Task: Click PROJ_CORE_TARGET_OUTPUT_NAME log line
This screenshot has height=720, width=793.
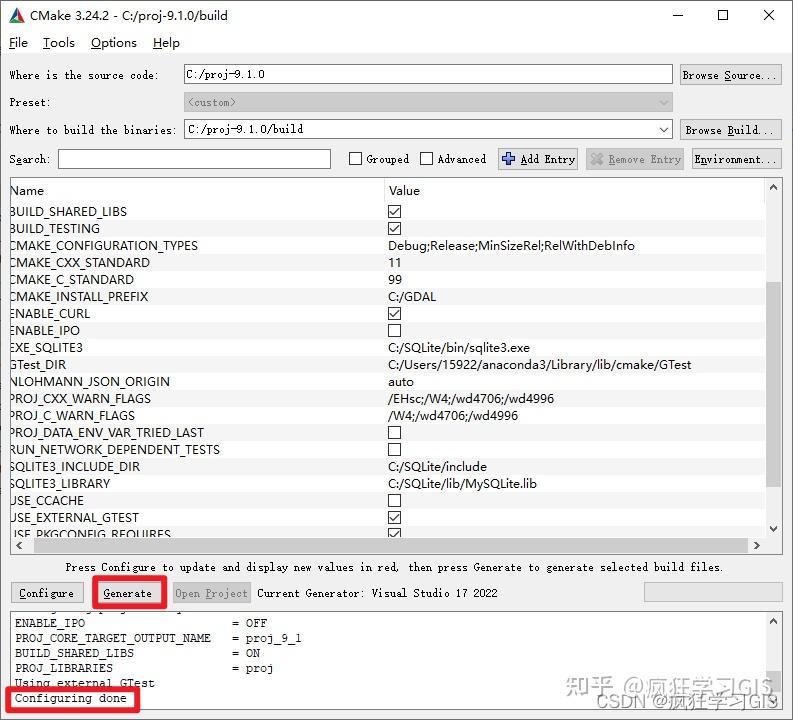Action: [158, 638]
